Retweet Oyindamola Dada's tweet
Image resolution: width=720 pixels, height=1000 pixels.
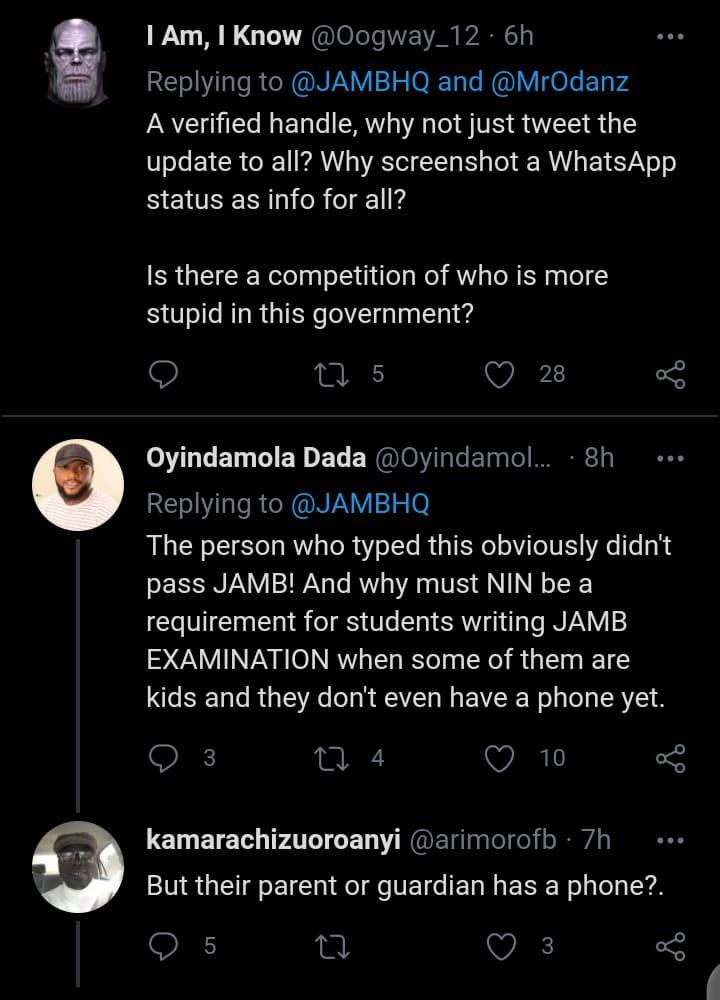pyautogui.click(x=327, y=758)
